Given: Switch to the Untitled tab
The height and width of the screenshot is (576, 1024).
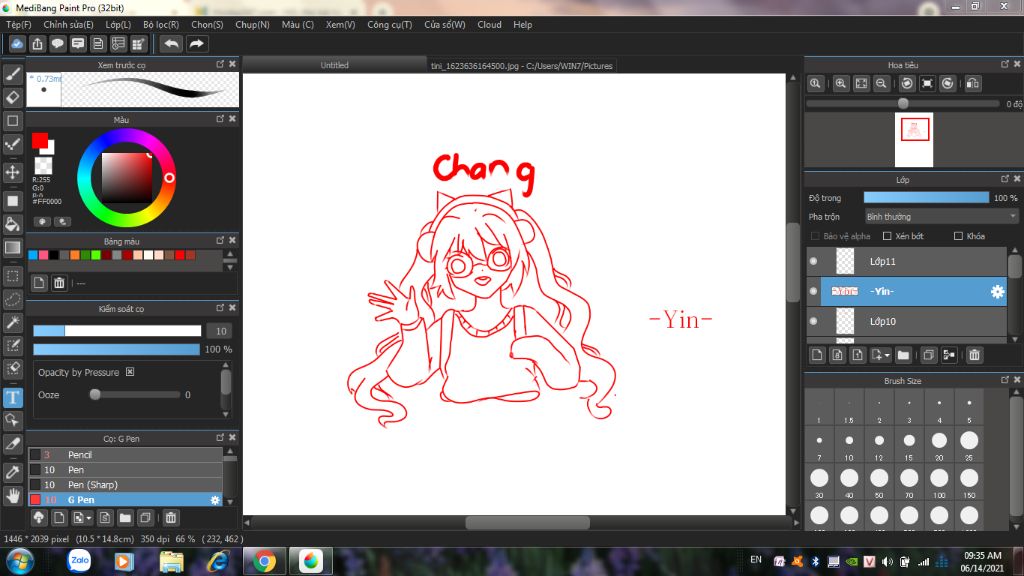Looking at the screenshot, I should point(334,65).
